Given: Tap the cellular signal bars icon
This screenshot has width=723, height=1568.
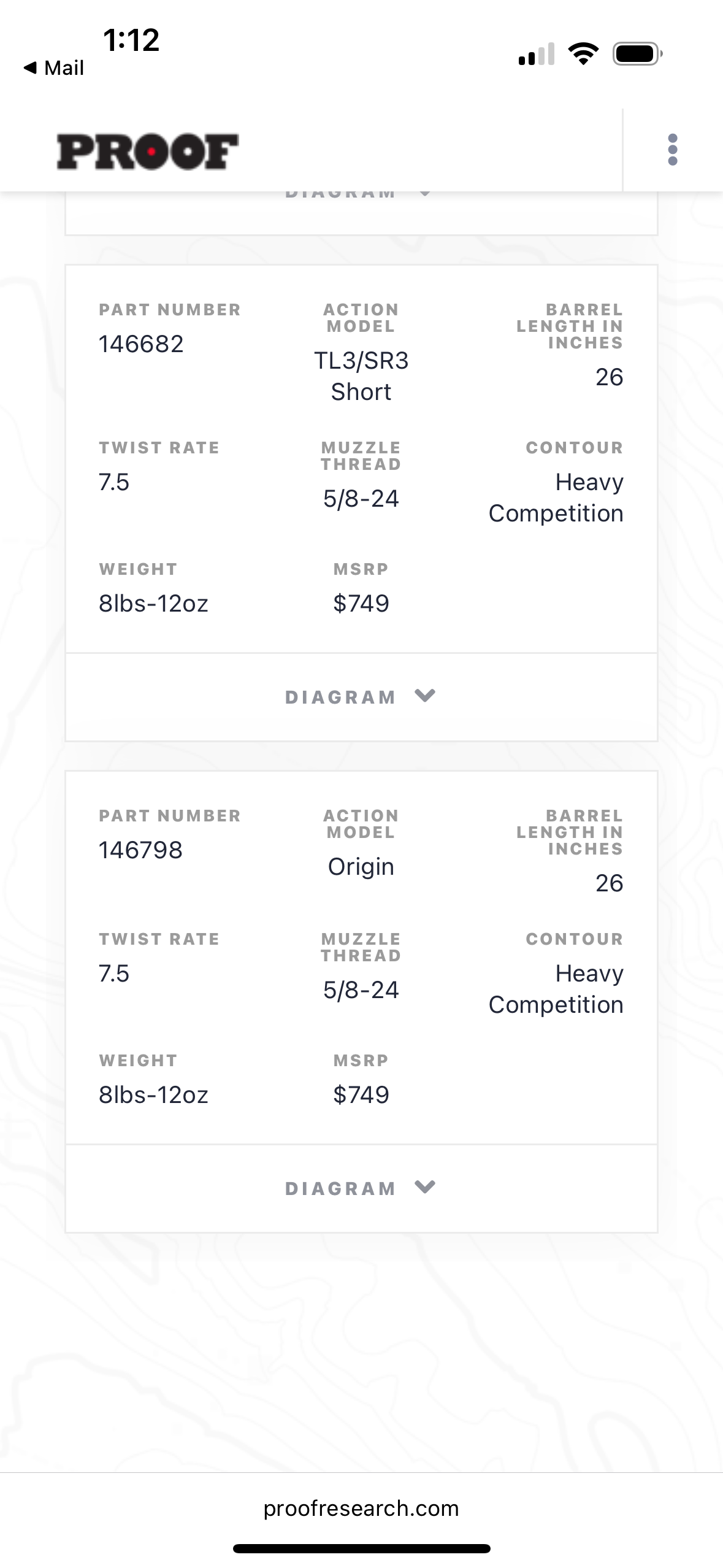Looking at the screenshot, I should tap(536, 54).
